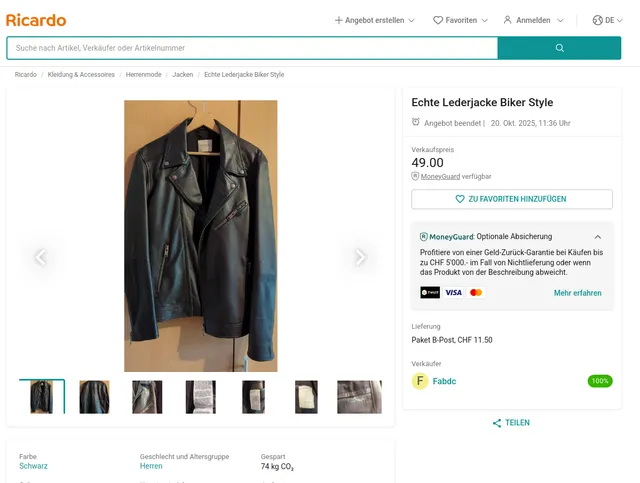640x483 pixels.
Task: Select the second jacket thumbnail
Action: click(94, 397)
